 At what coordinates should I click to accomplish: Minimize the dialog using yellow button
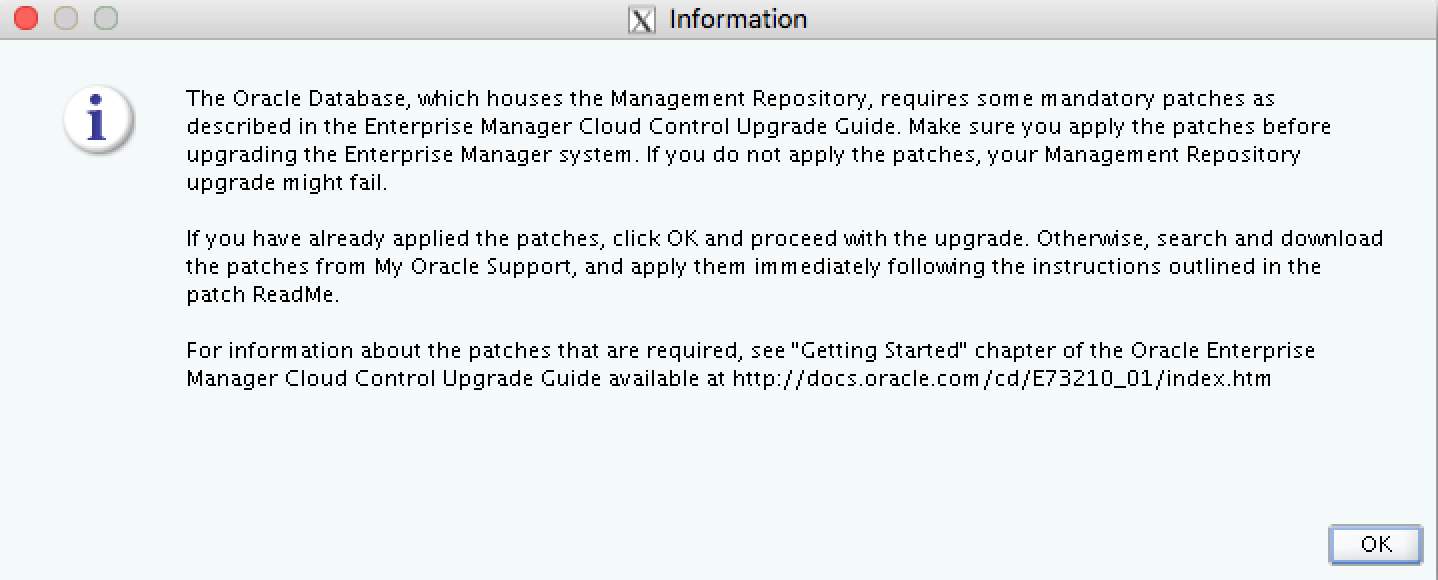[x=65, y=19]
